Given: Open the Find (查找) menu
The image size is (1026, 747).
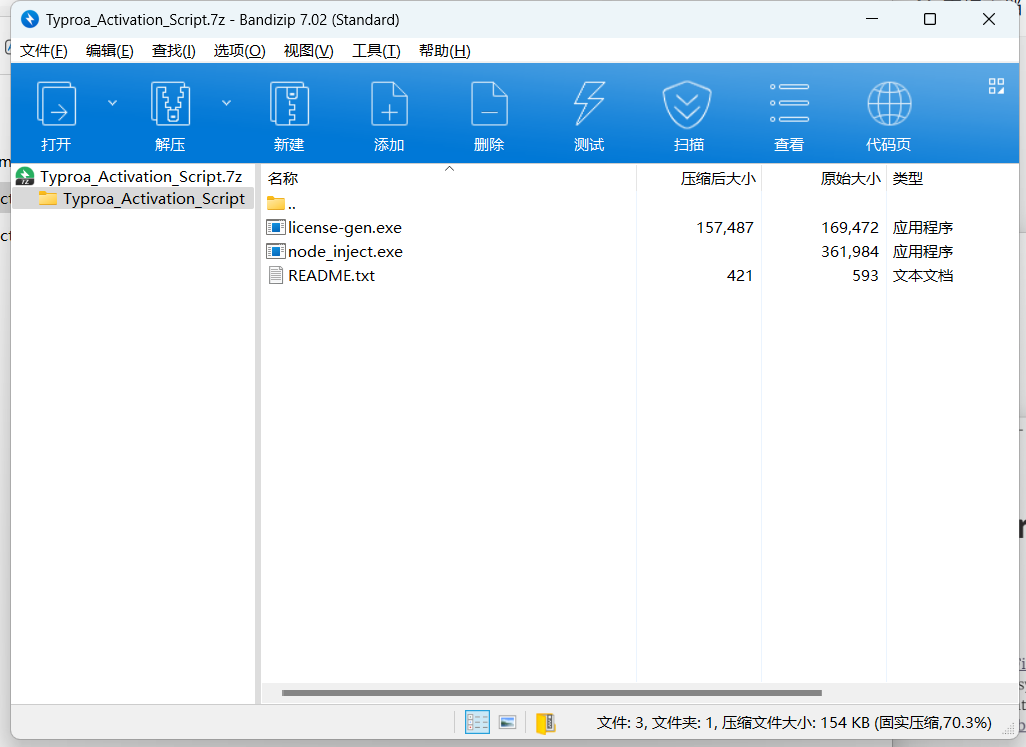Looking at the screenshot, I should [173, 51].
